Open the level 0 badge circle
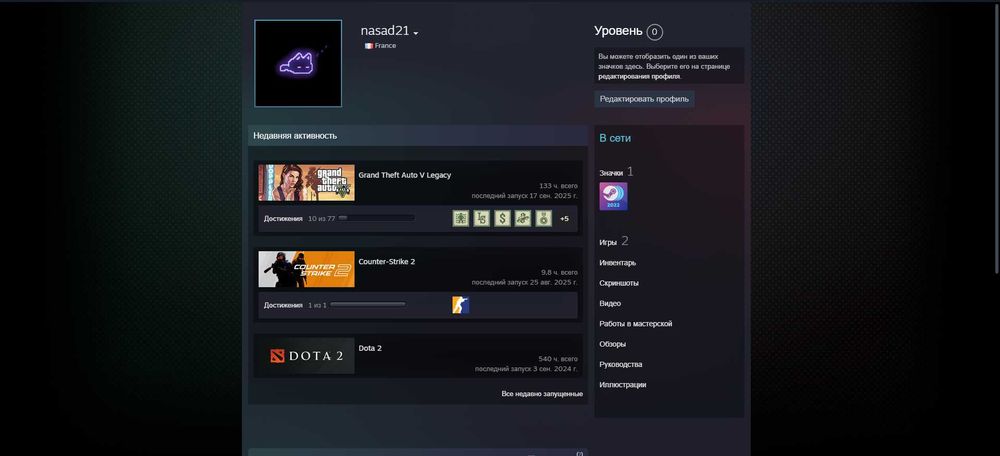The width and height of the screenshot is (1000, 456). pos(654,32)
